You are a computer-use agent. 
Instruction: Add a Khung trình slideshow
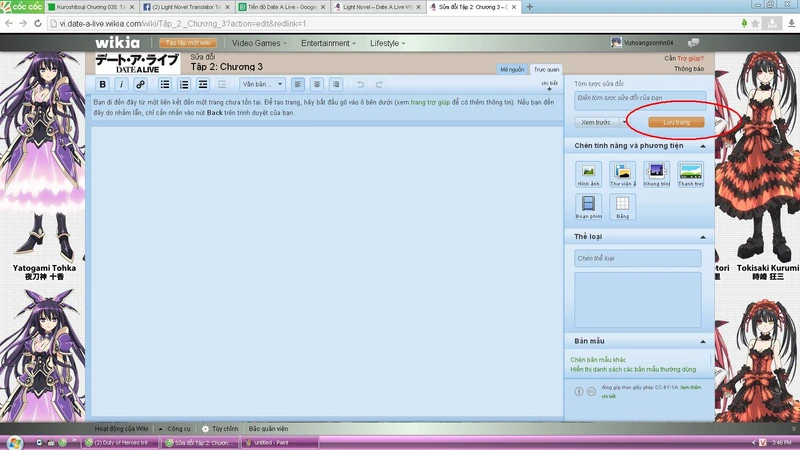click(x=656, y=172)
